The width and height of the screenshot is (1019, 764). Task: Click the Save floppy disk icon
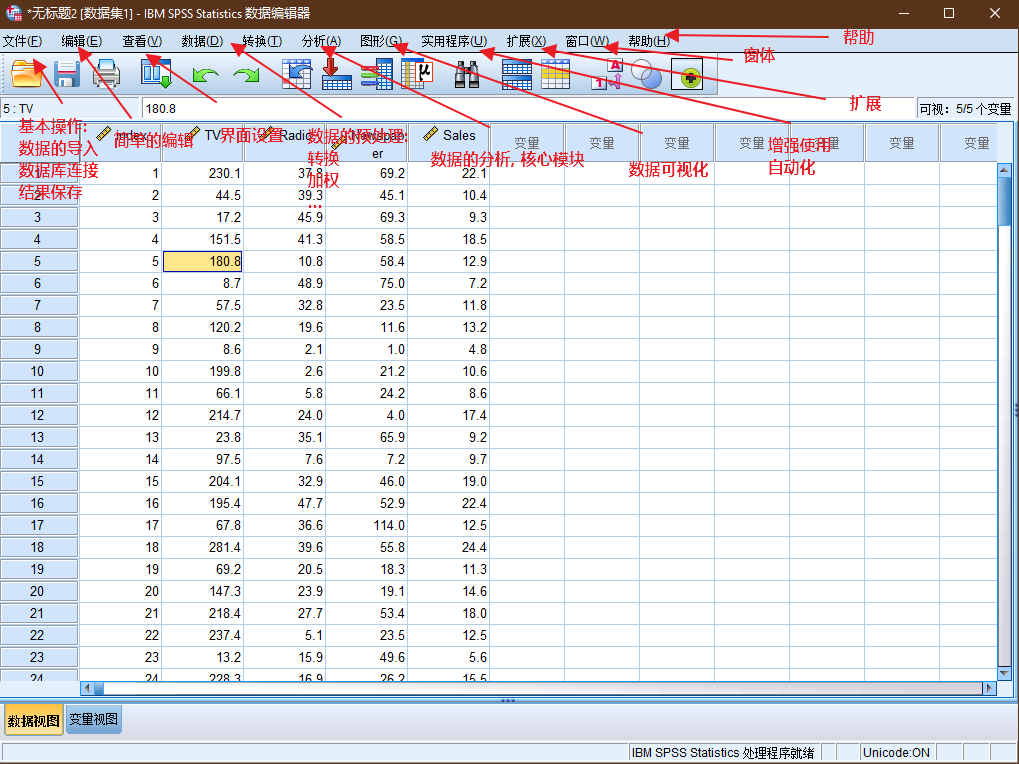(x=67, y=73)
